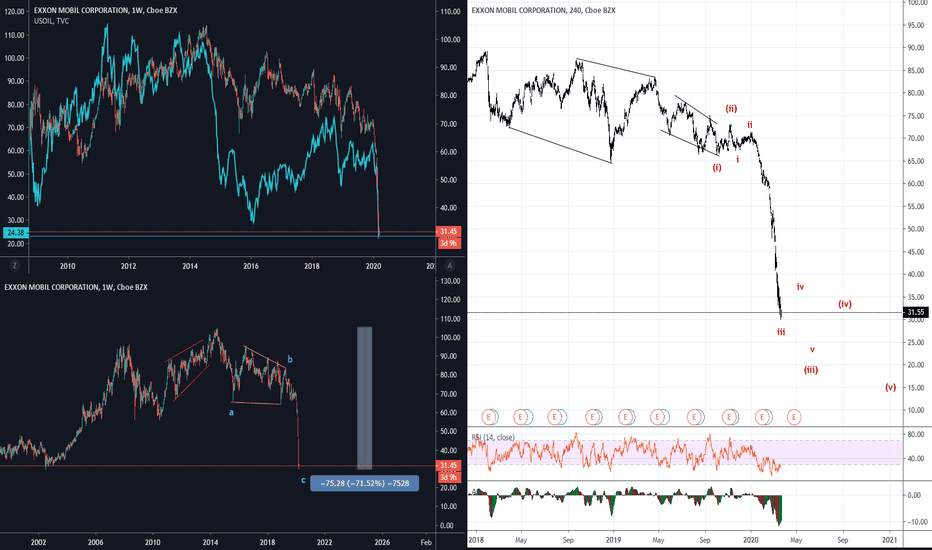Click the top-left chart title Exxon Mobil 1W

[x=105, y=11]
